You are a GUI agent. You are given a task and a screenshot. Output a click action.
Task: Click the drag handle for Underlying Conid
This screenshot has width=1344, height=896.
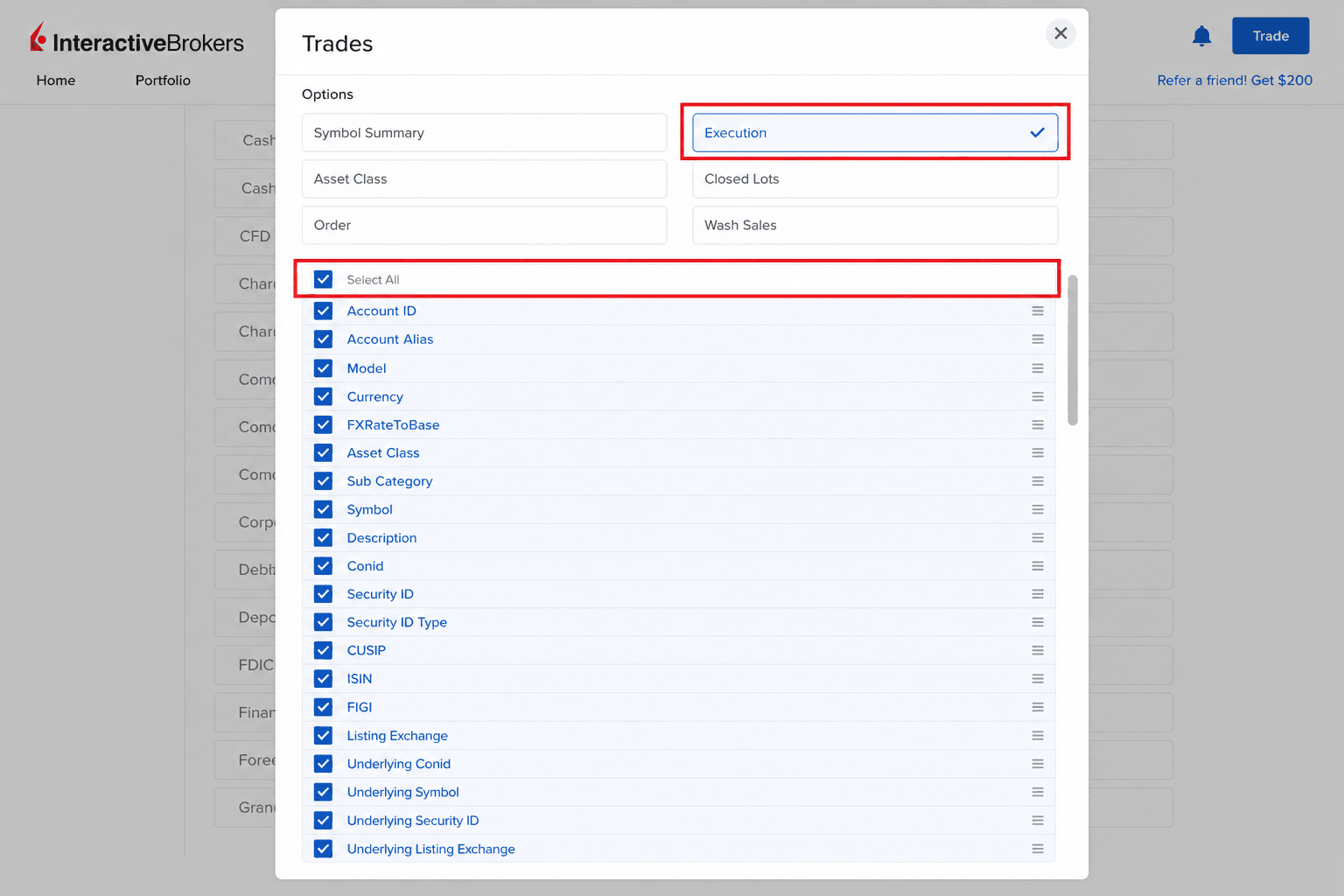tap(1038, 764)
